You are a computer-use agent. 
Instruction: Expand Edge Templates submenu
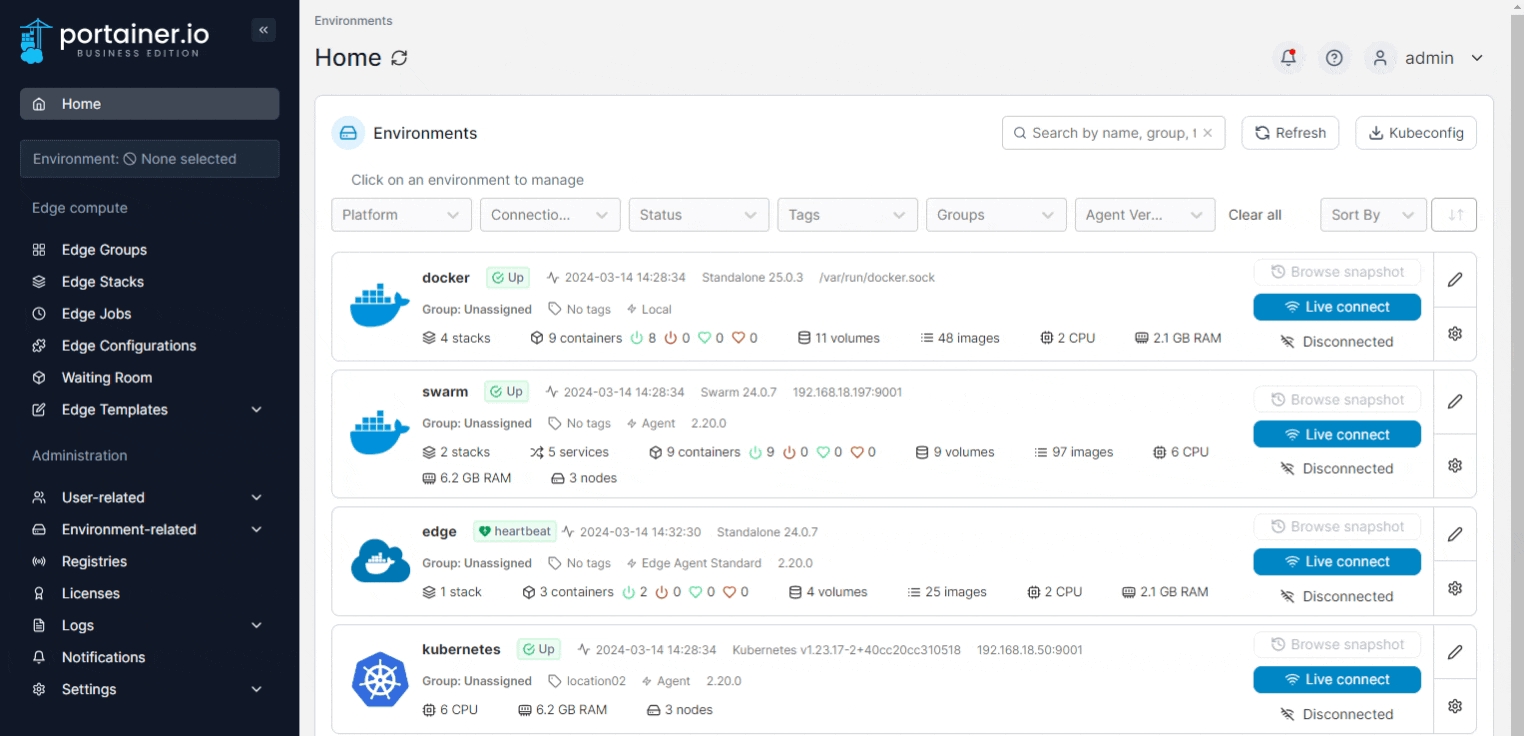[256, 410]
